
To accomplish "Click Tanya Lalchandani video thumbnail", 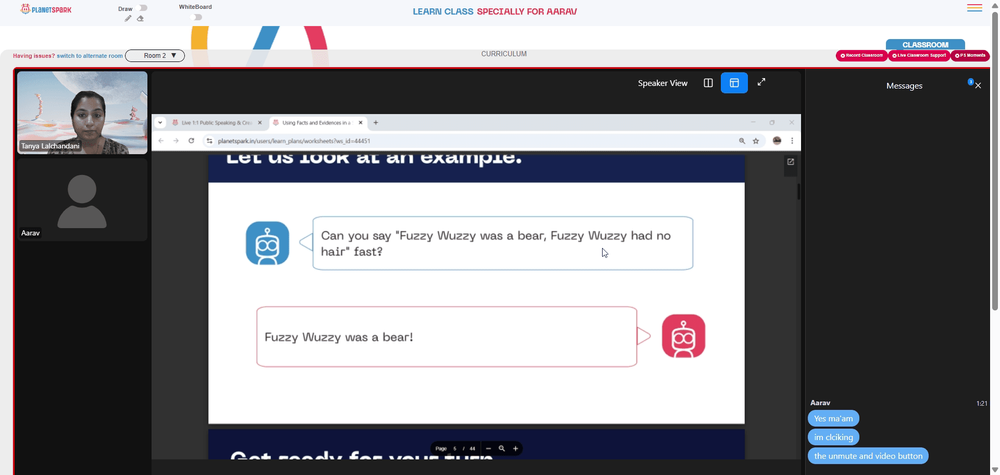I will pyautogui.click(x=82, y=113).
